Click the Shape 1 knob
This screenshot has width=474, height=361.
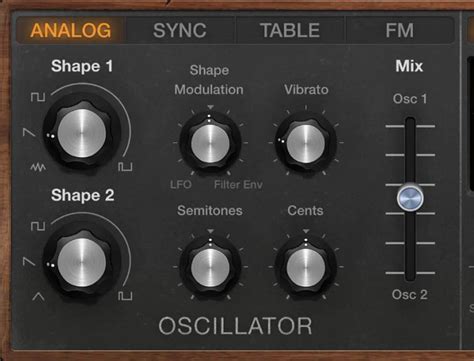coord(82,133)
